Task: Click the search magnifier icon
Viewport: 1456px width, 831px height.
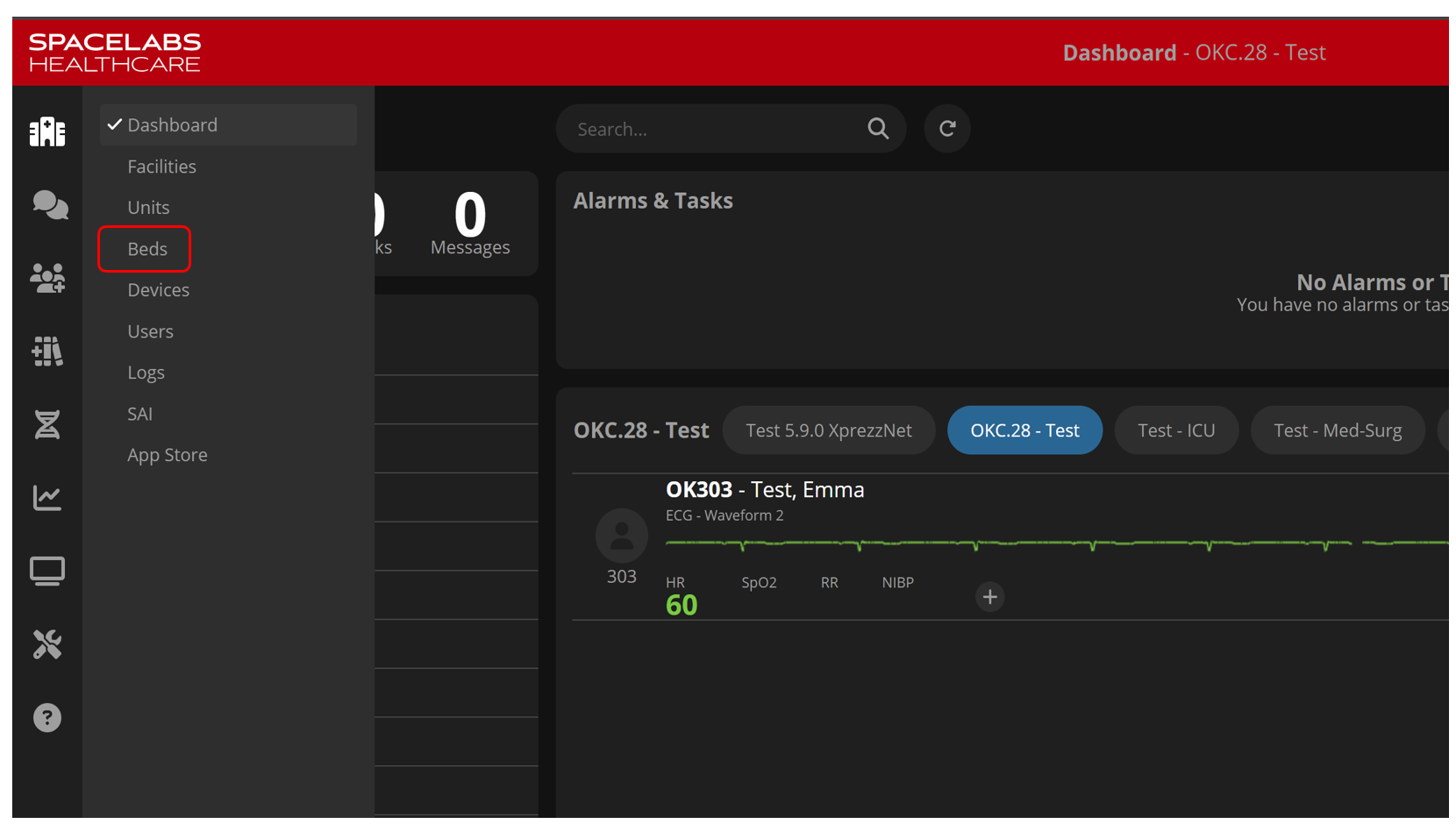Action: click(878, 129)
